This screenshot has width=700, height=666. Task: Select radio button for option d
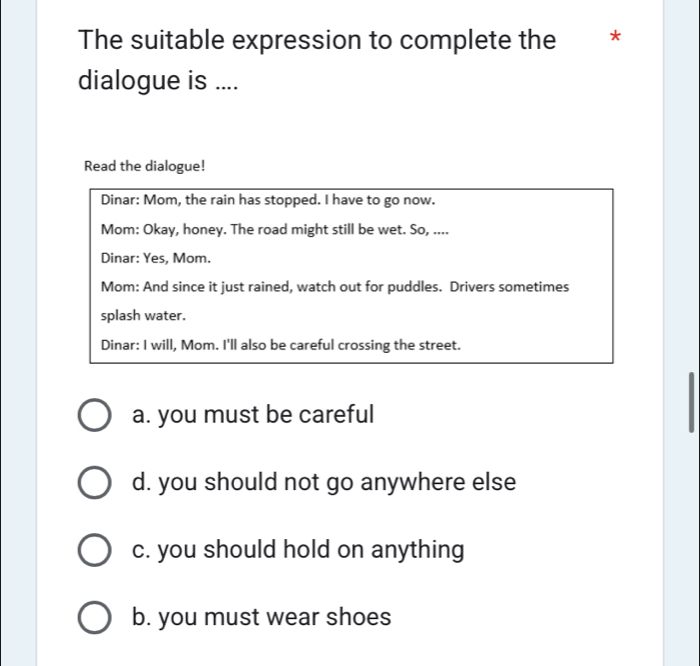pyautogui.click(x=94, y=482)
